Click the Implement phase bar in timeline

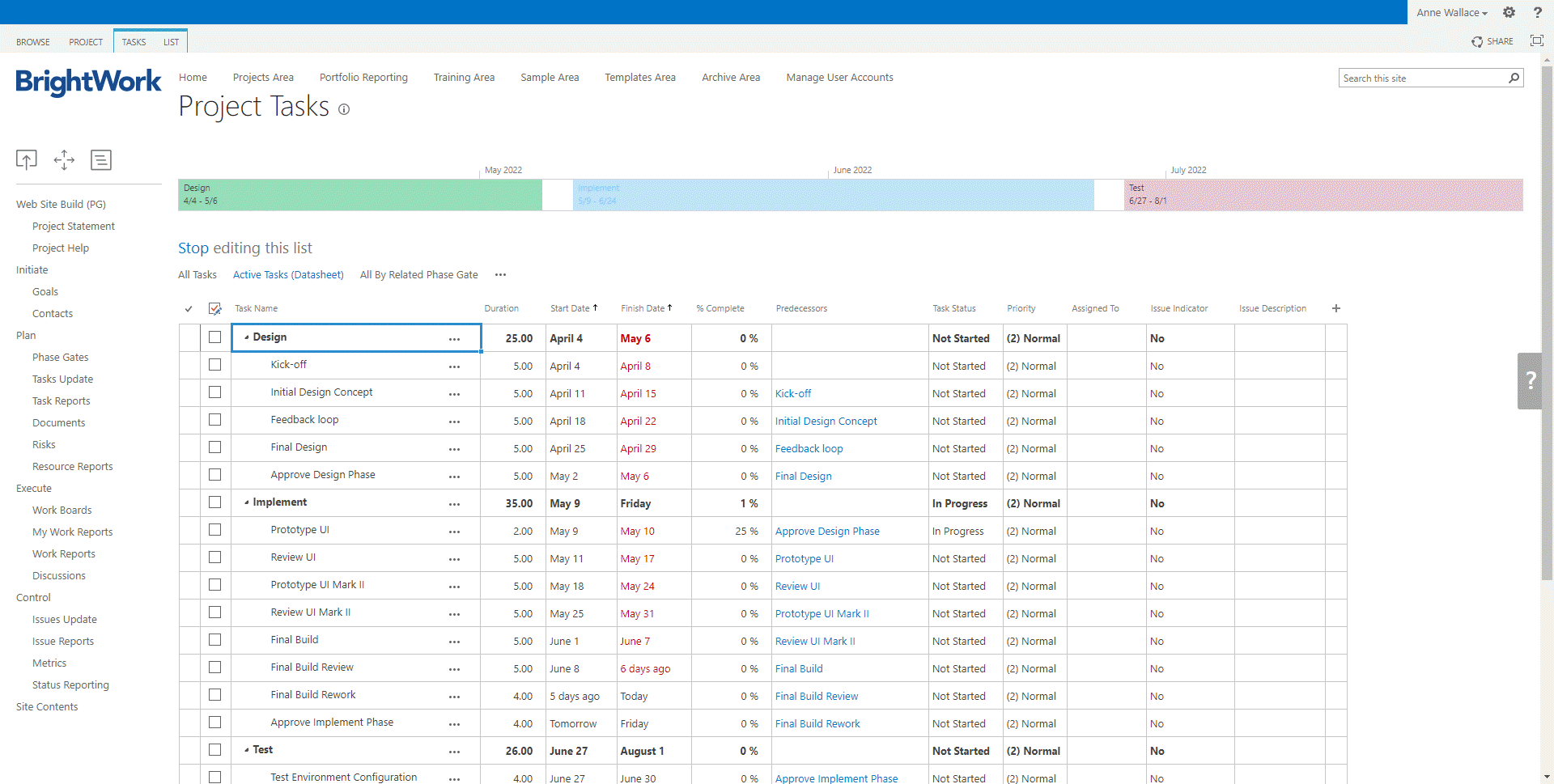click(x=833, y=195)
